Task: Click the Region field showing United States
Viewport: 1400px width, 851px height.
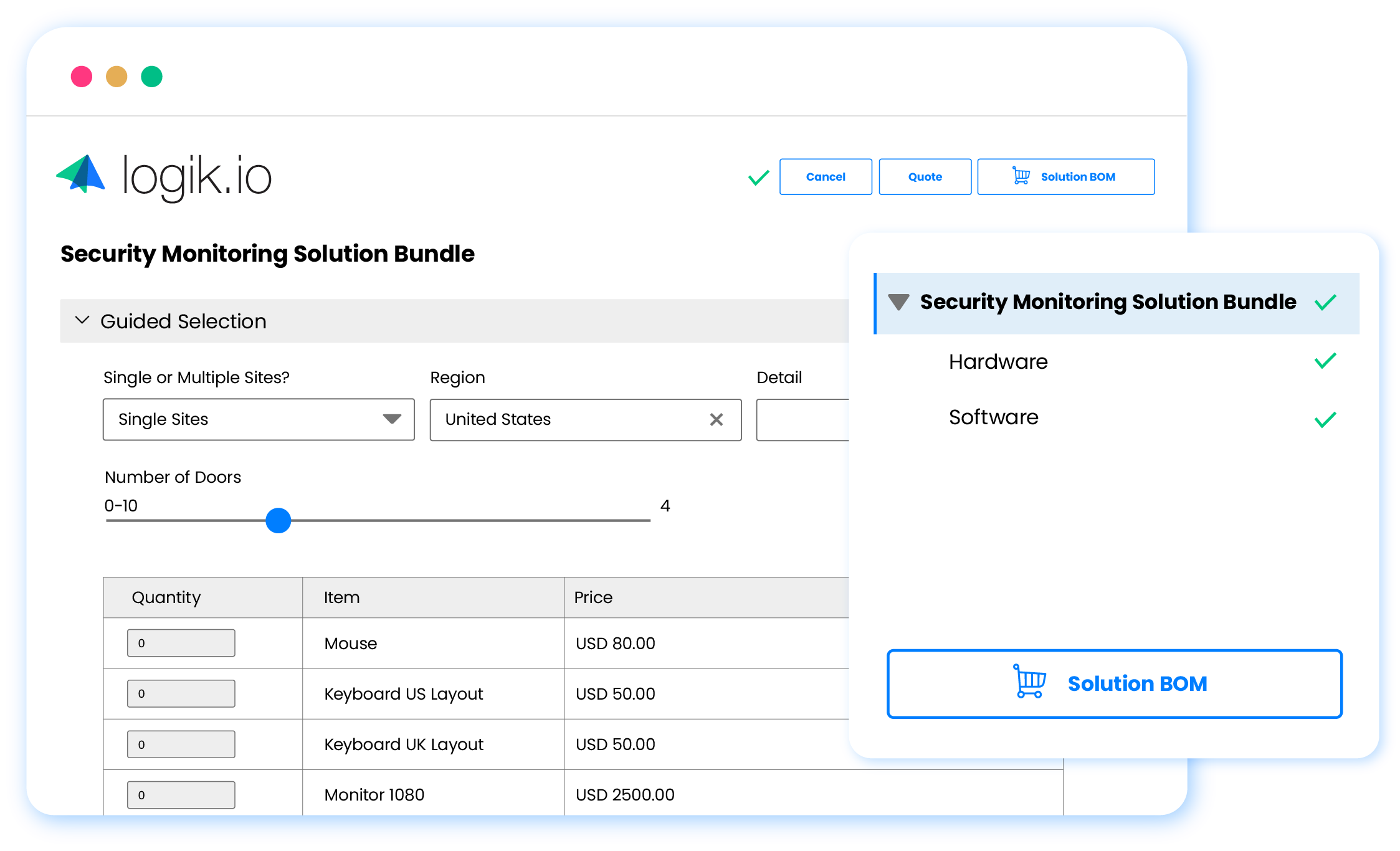Action: [x=586, y=419]
